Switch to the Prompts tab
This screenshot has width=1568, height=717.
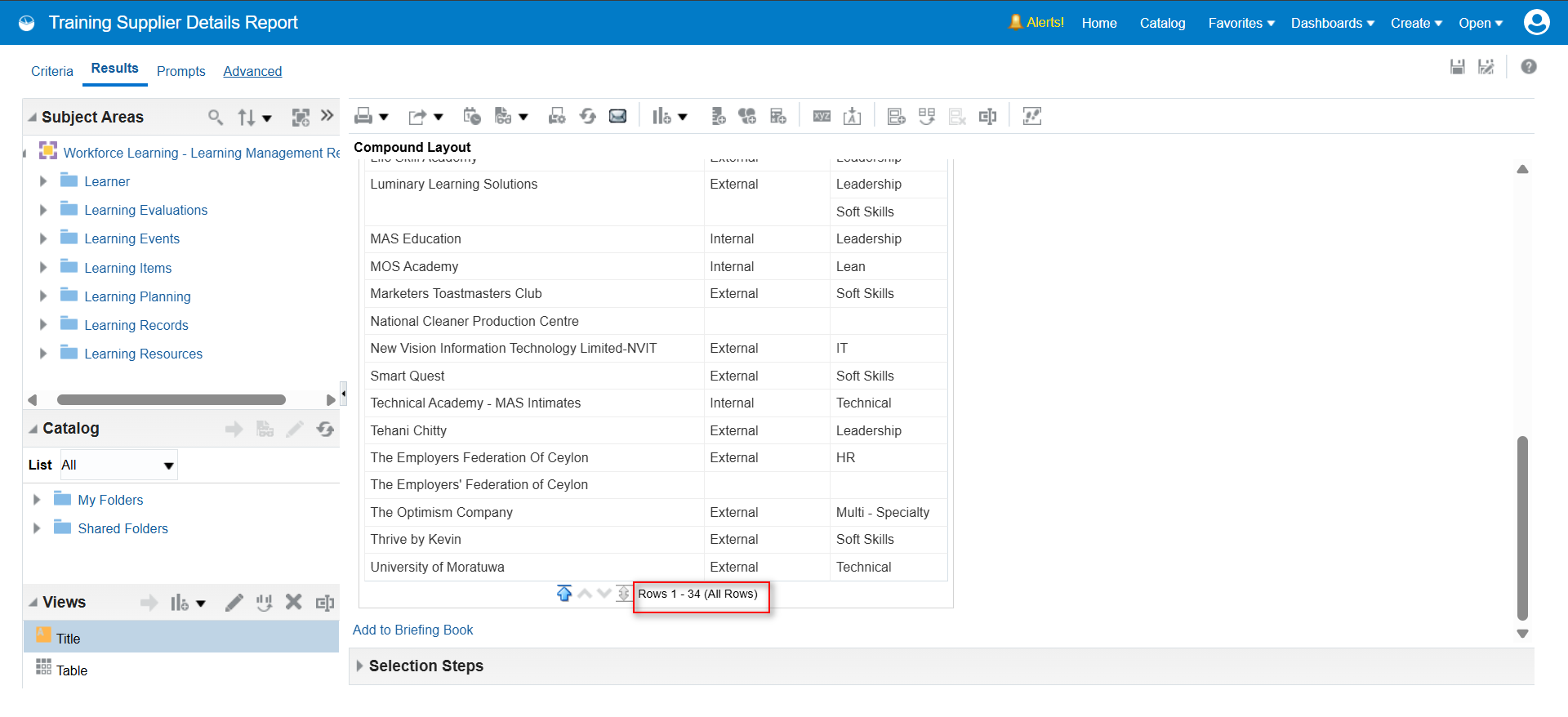coord(181,72)
